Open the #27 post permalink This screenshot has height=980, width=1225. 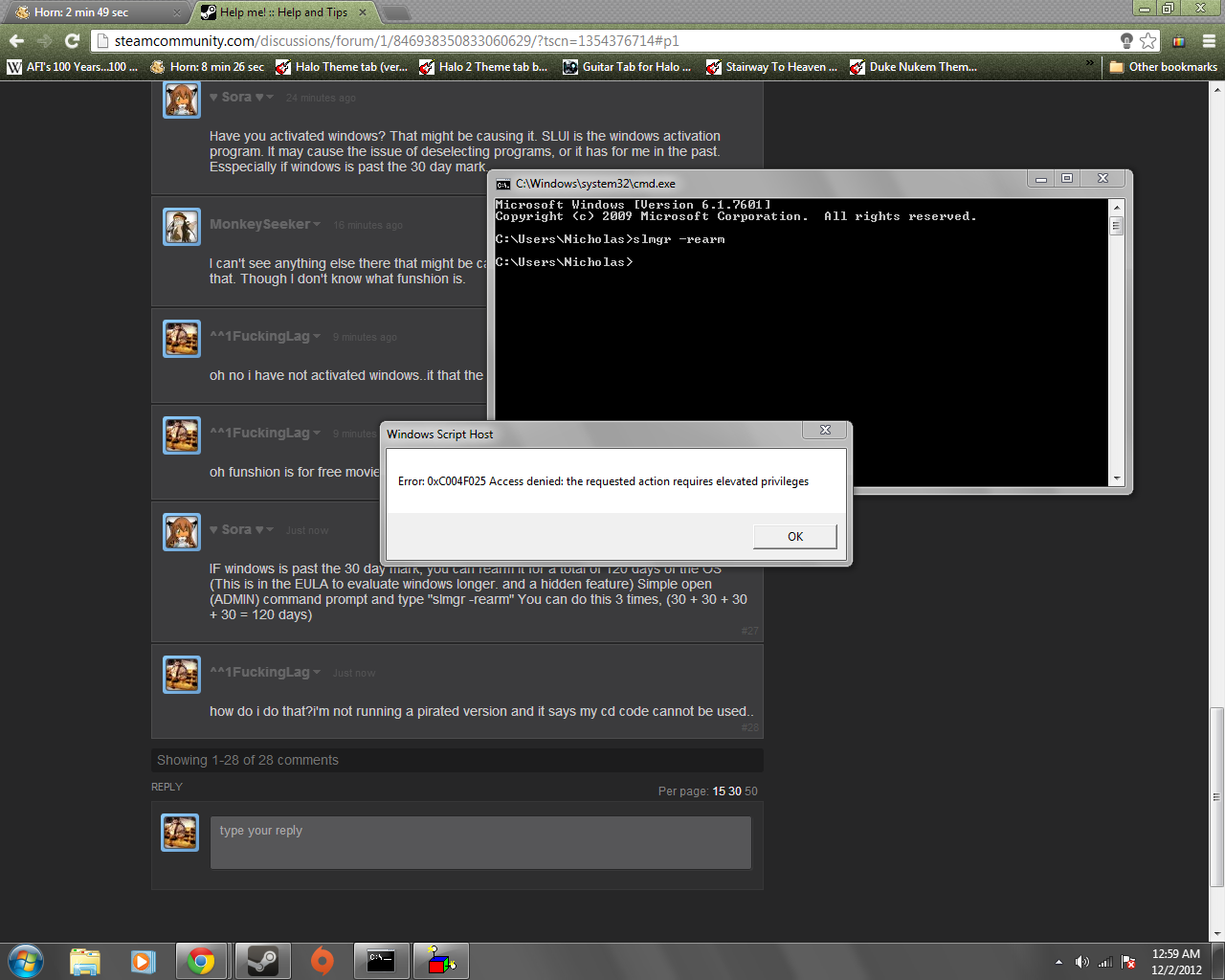pyautogui.click(x=749, y=631)
